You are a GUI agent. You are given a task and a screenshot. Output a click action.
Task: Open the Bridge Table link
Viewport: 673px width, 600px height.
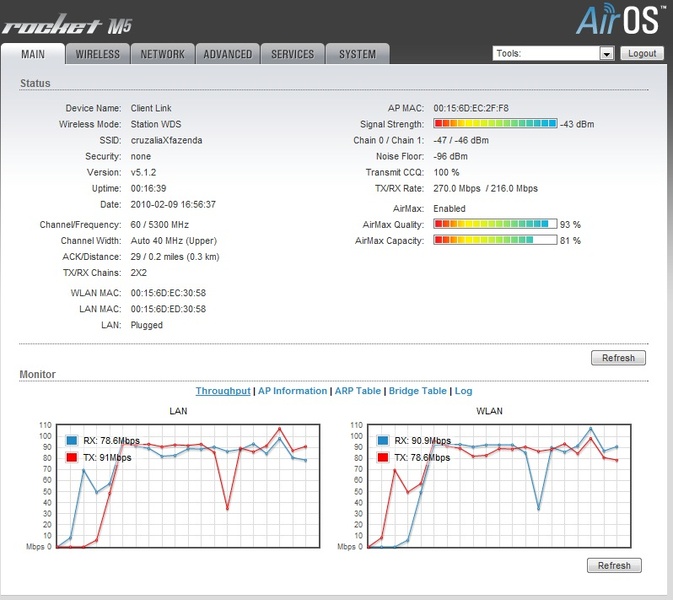(418, 391)
